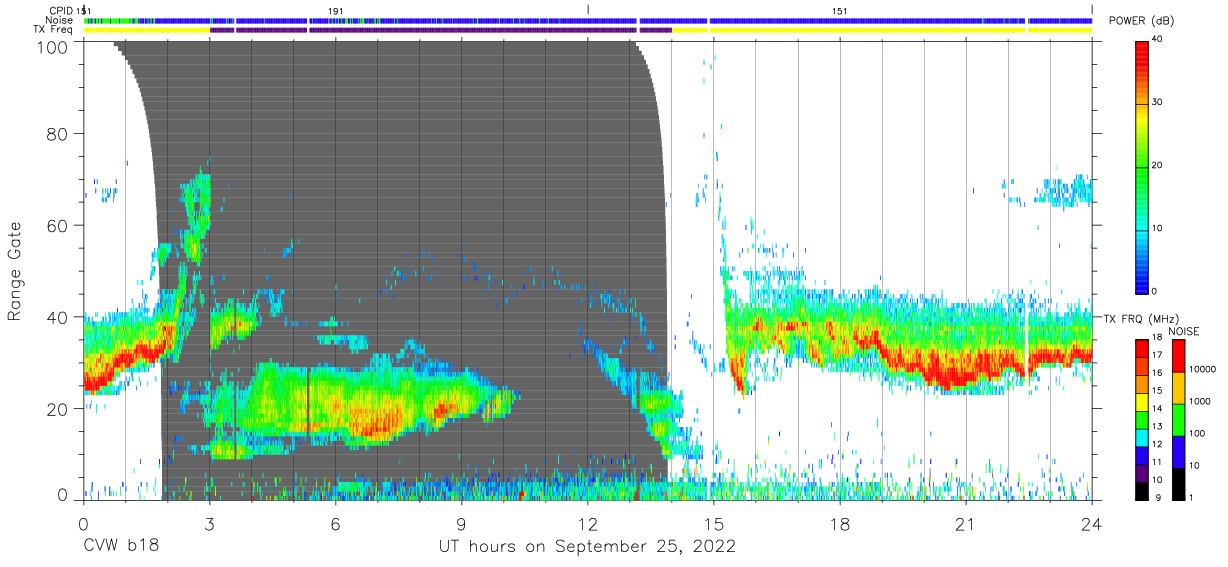Click the 30 label on POWER scale

pos(1158,102)
